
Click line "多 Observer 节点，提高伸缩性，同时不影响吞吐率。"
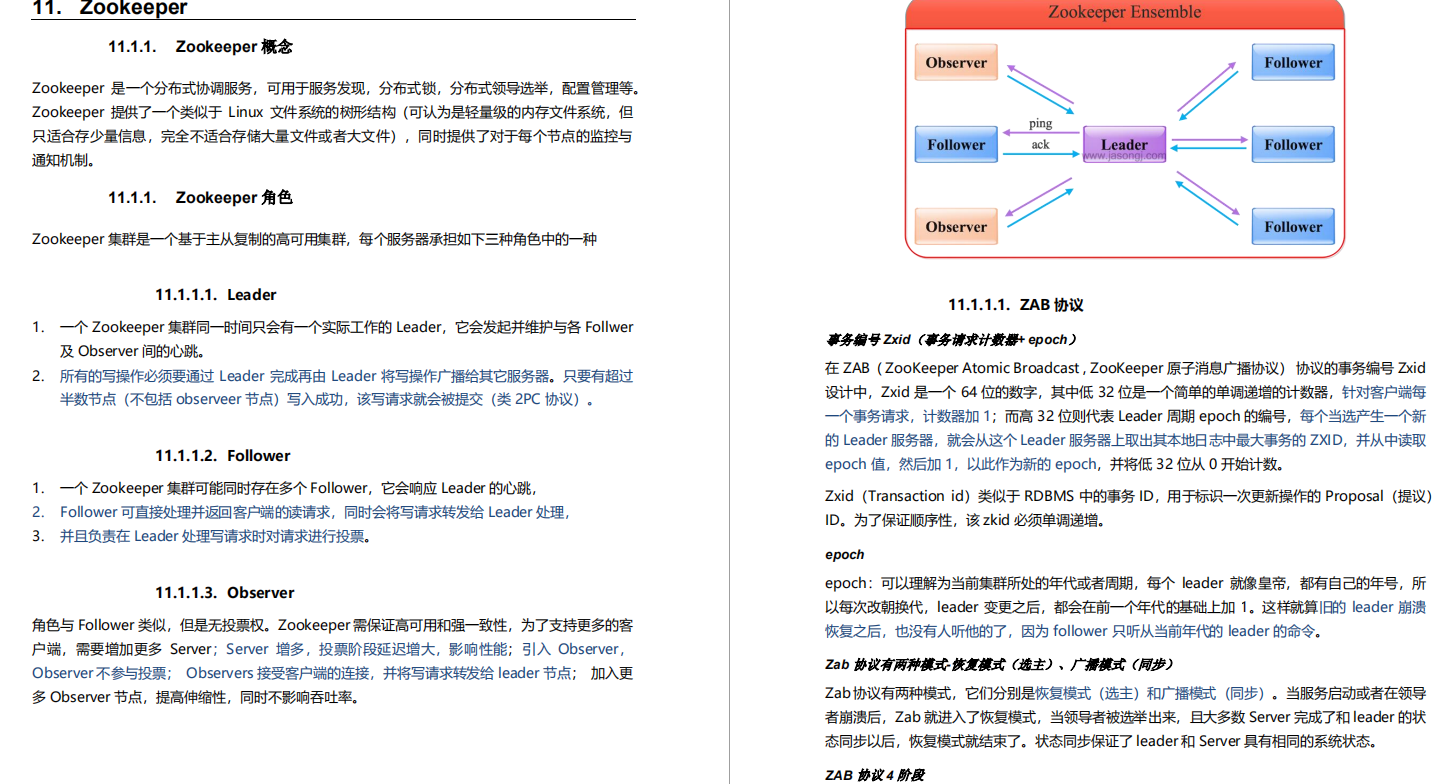click(x=196, y=697)
